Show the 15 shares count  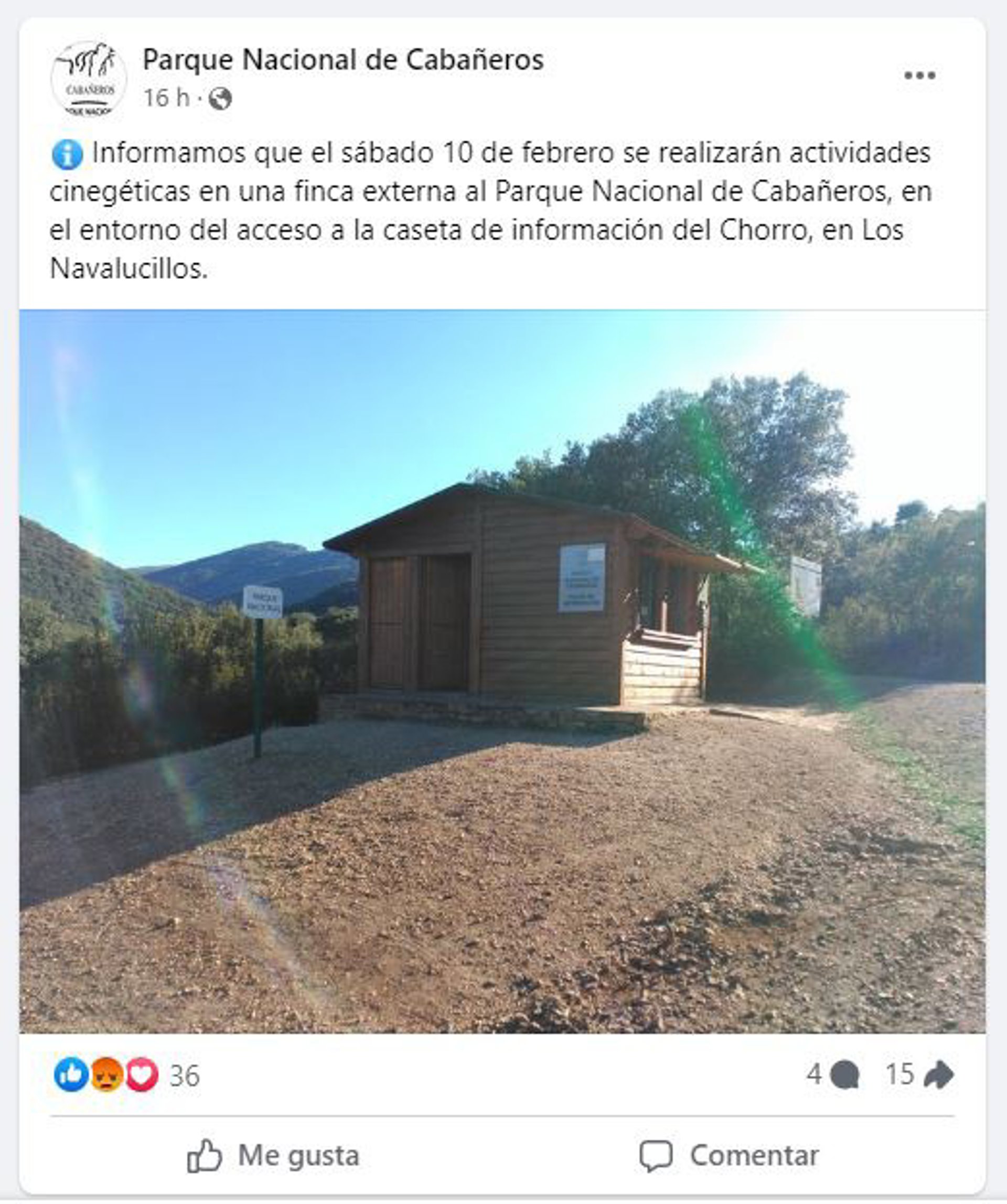(900, 1074)
